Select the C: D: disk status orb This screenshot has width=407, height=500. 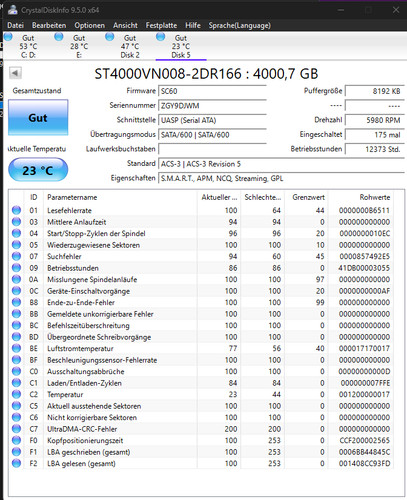click(8, 36)
